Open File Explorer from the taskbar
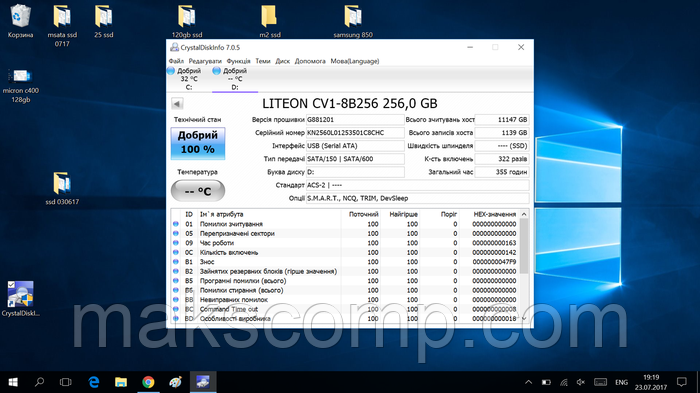This screenshot has width=700, height=393. click(x=121, y=382)
